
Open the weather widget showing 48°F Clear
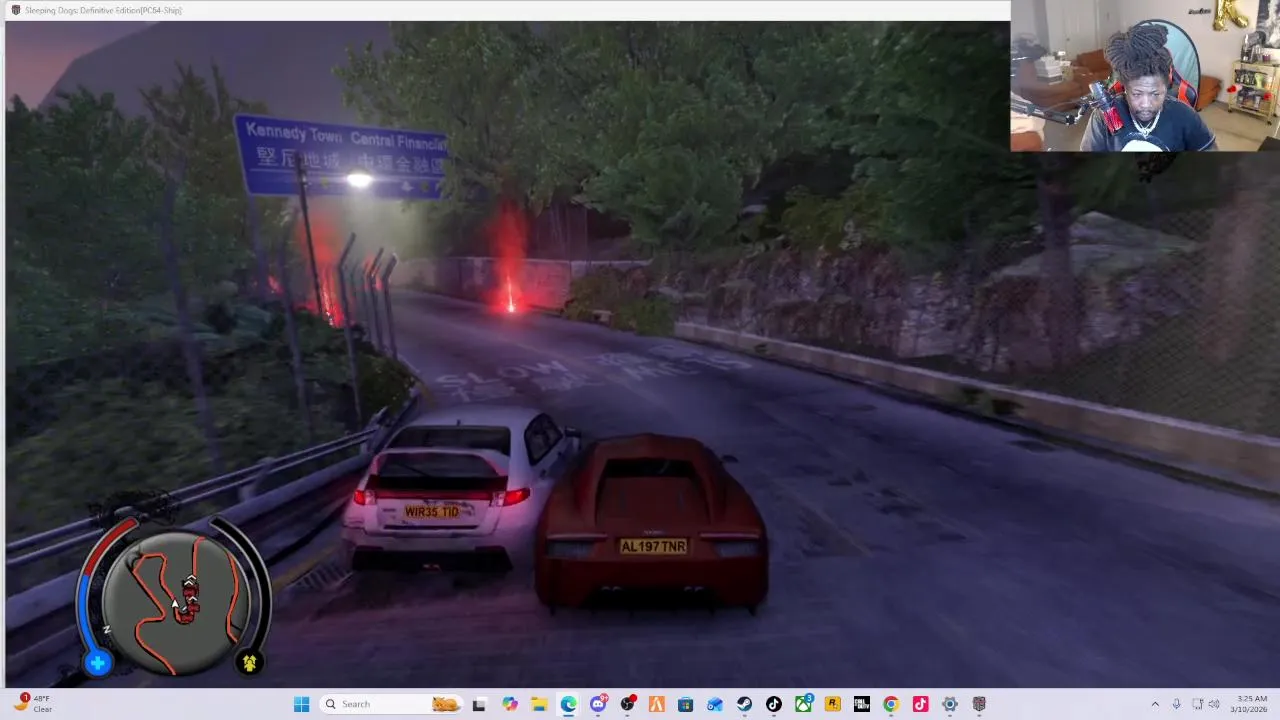click(x=33, y=704)
